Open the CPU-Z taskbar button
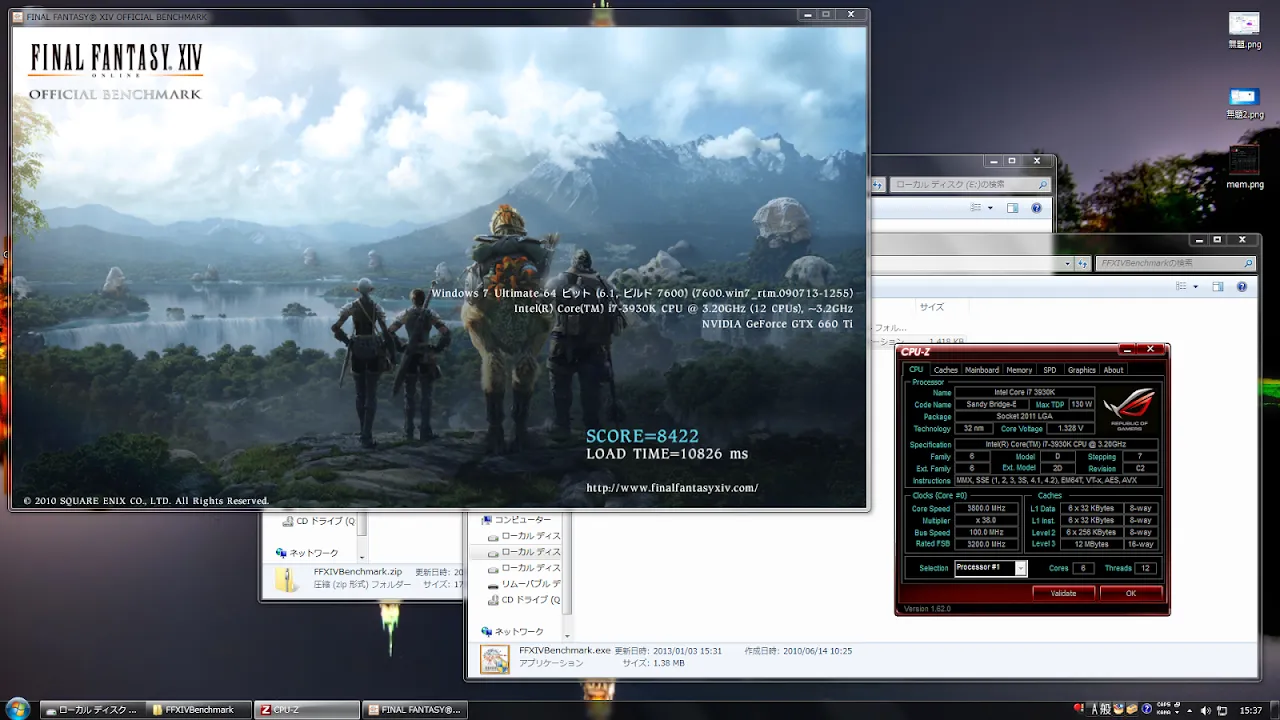This screenshot has width=1280, height=720. point(305,710)
